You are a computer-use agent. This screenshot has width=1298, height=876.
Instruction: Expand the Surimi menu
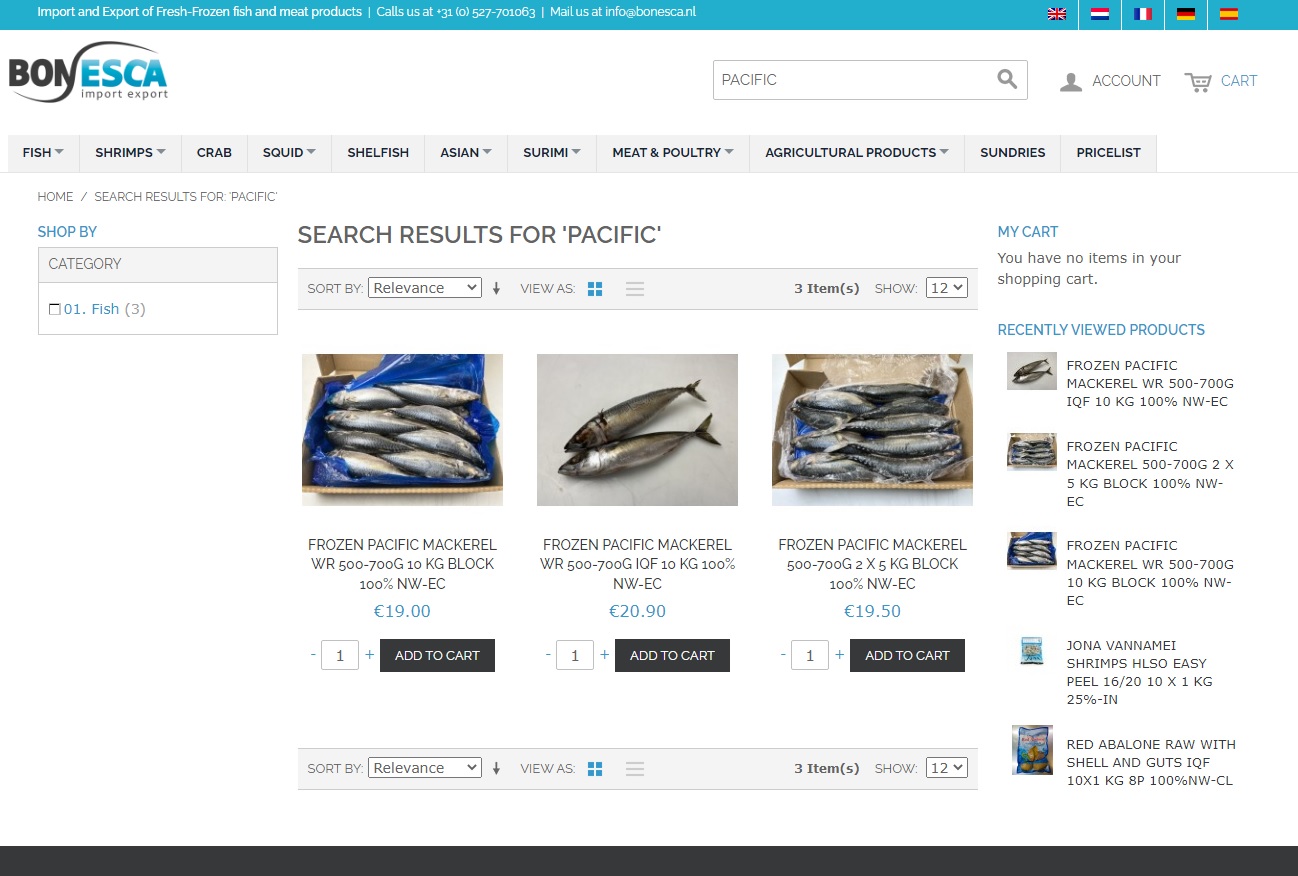[552, 153]
